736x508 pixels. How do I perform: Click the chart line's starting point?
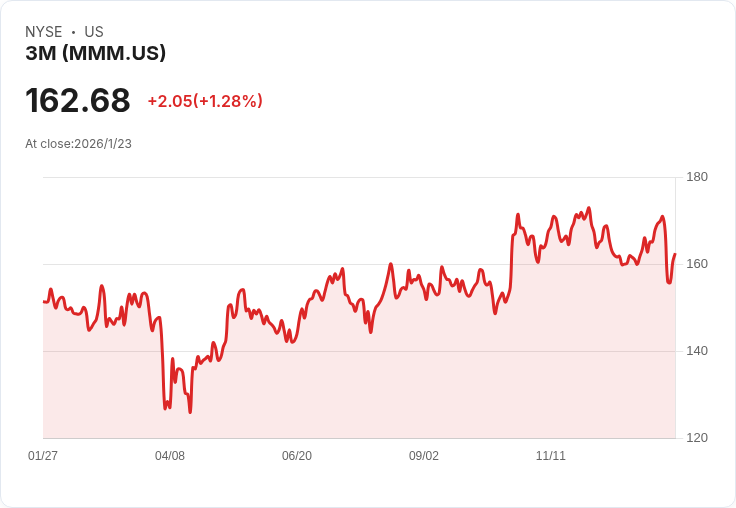tap(44, 301)
